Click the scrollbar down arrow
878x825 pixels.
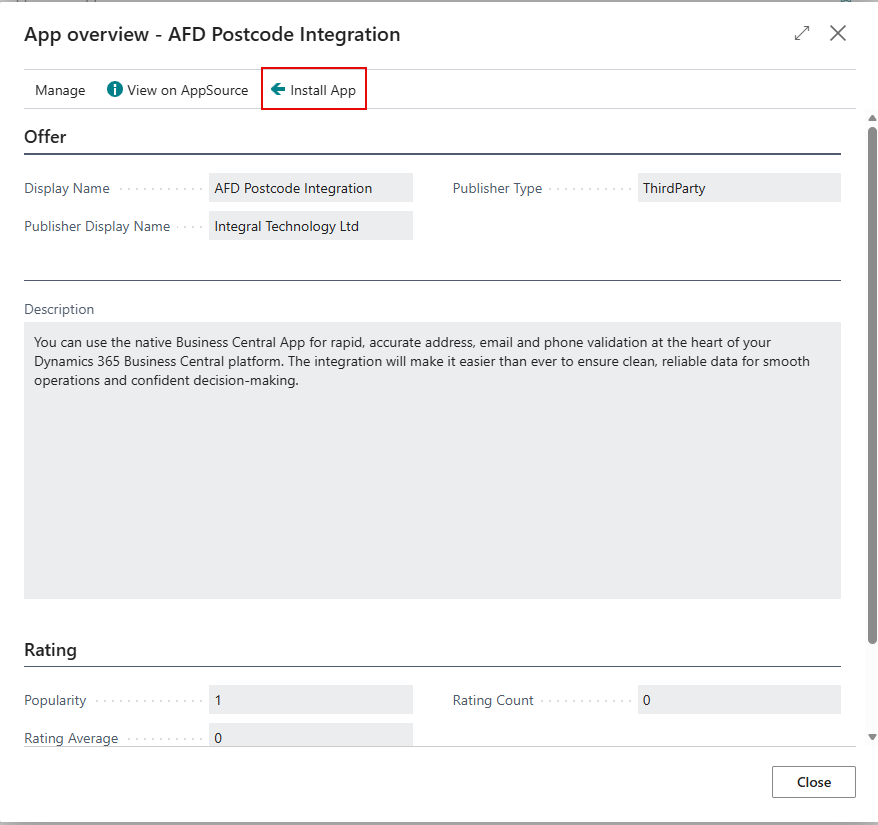coord(872,737)
